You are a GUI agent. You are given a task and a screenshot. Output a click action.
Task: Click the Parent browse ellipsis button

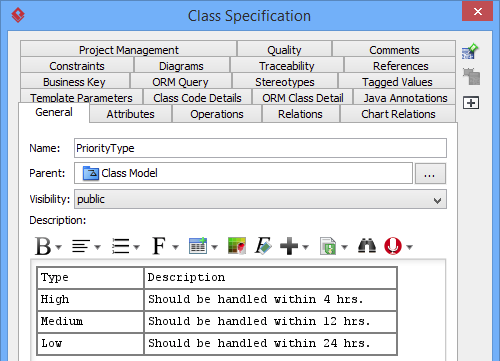[x=430, y=173]
